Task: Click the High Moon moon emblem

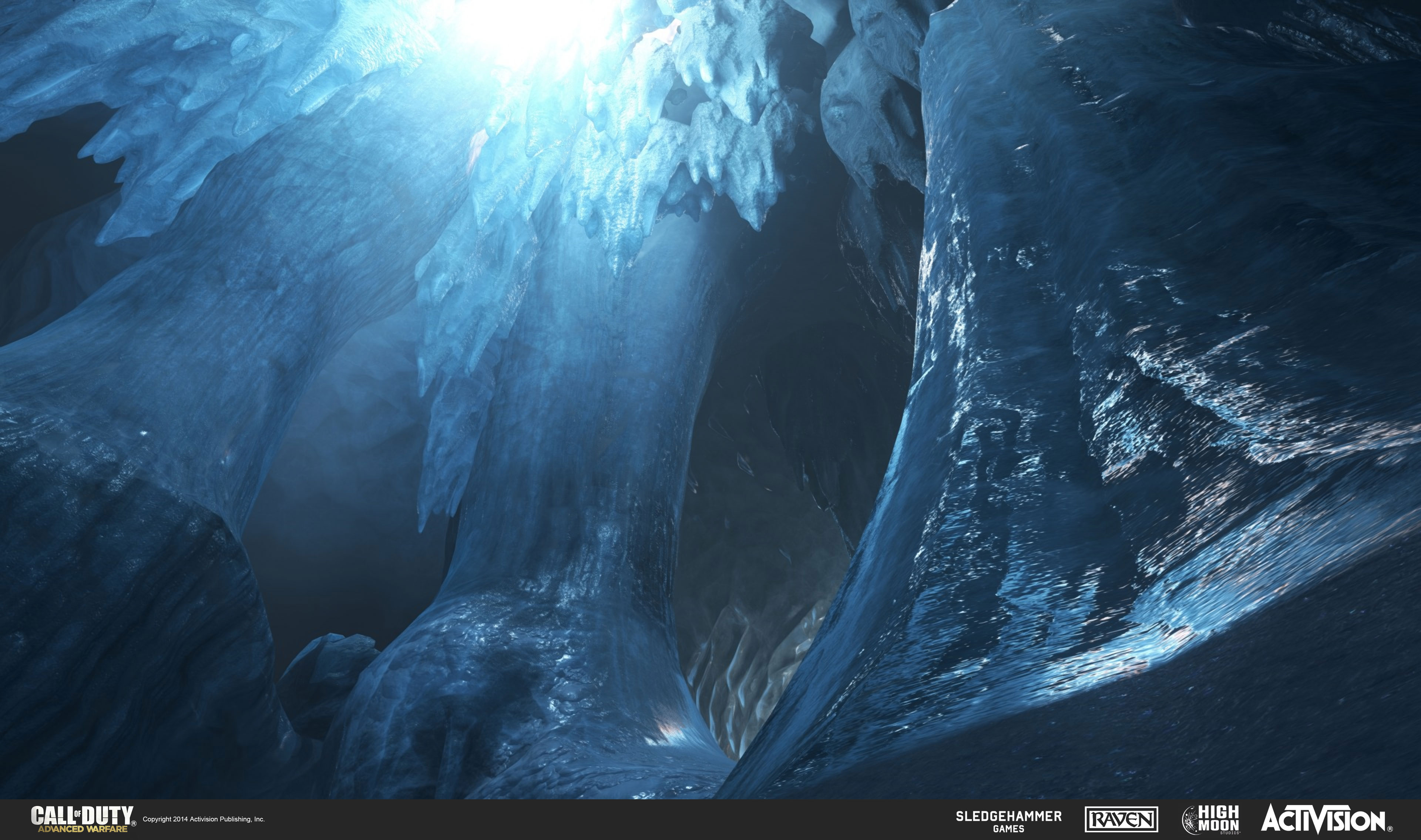Action: [x=1191, y=820]
